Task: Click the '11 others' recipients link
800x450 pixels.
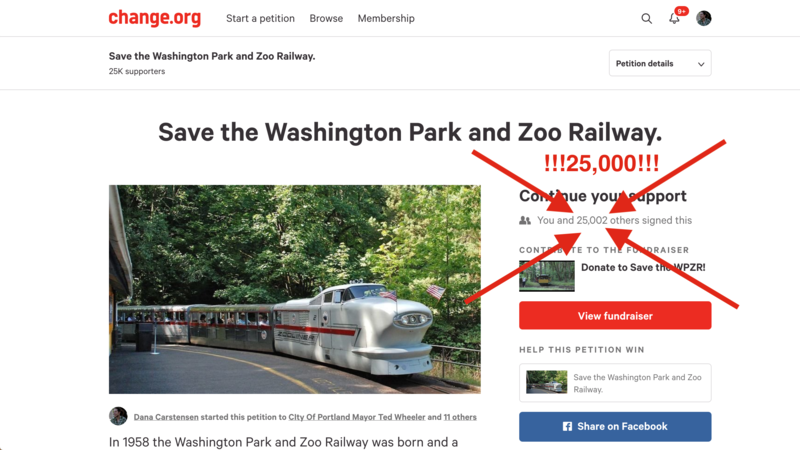Action: pos(460,417)
